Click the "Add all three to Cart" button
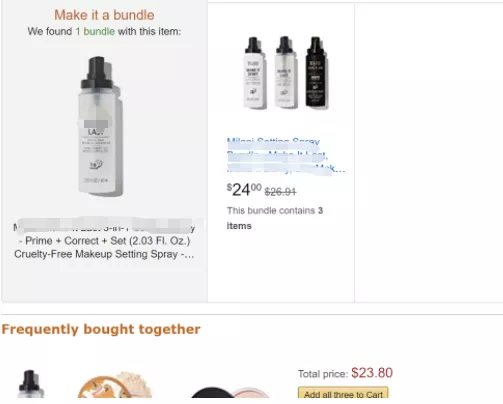Screen dimensions: 503x404 pyautogui.click(x=343, y=392)
